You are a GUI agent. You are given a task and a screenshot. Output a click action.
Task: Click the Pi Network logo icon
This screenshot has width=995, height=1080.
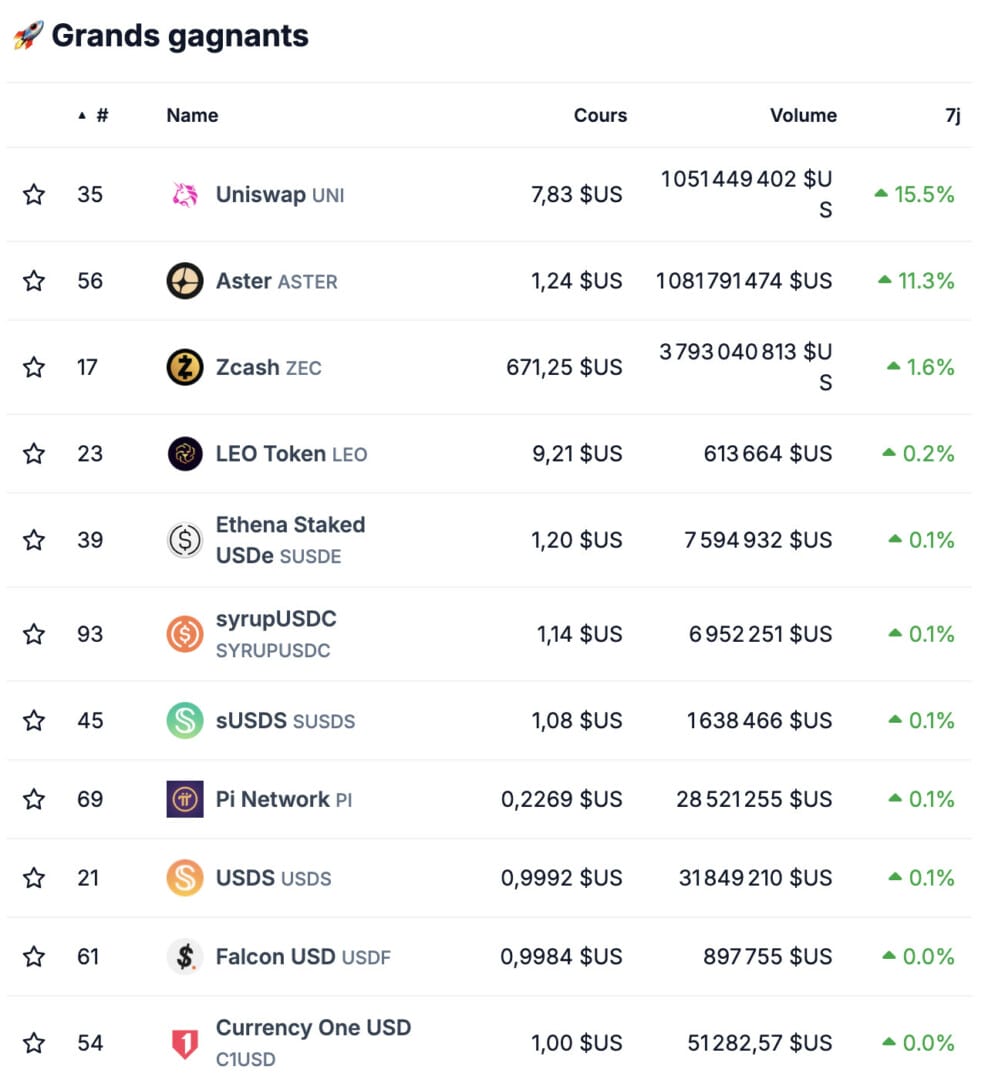pyautogui.click(x=185, y=799)
